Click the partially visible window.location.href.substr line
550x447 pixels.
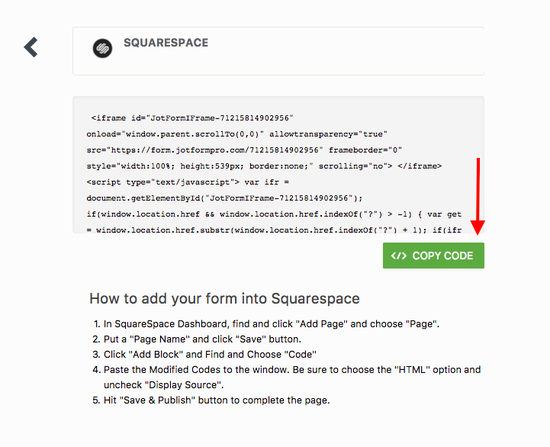tap(274, 230)
